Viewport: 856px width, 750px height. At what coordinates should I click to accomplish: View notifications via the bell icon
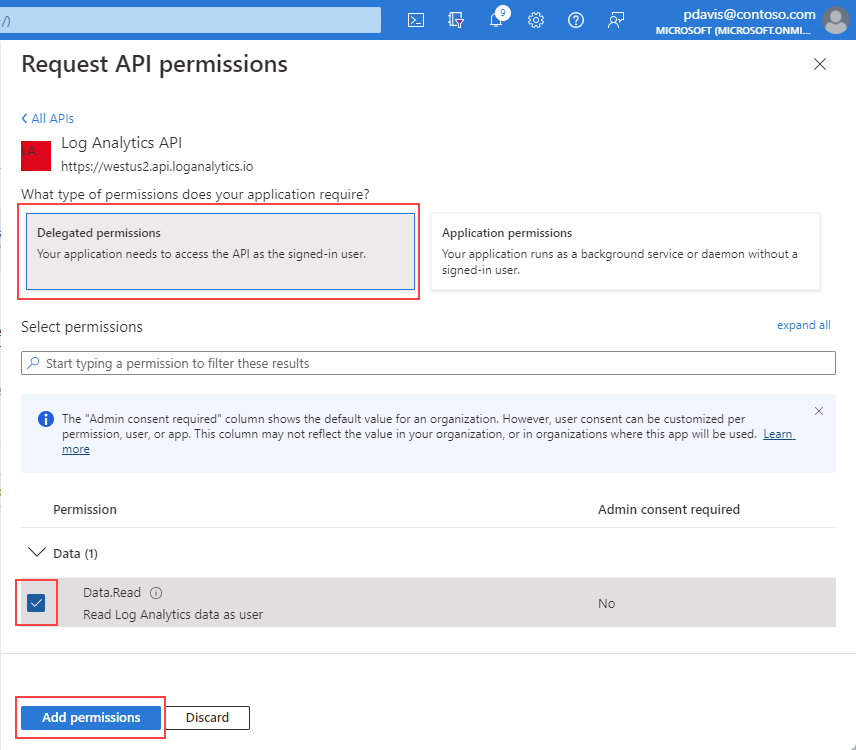pos(496,20)
